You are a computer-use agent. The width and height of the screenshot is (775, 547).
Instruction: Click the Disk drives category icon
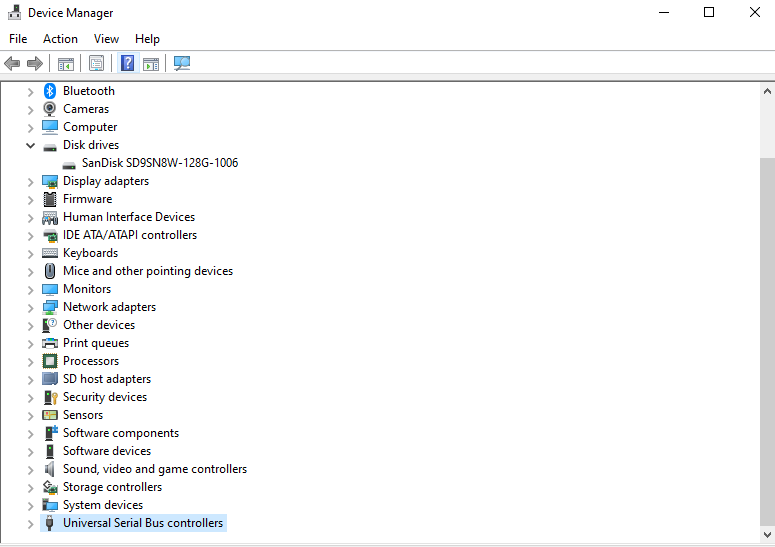tap(50, 147)
